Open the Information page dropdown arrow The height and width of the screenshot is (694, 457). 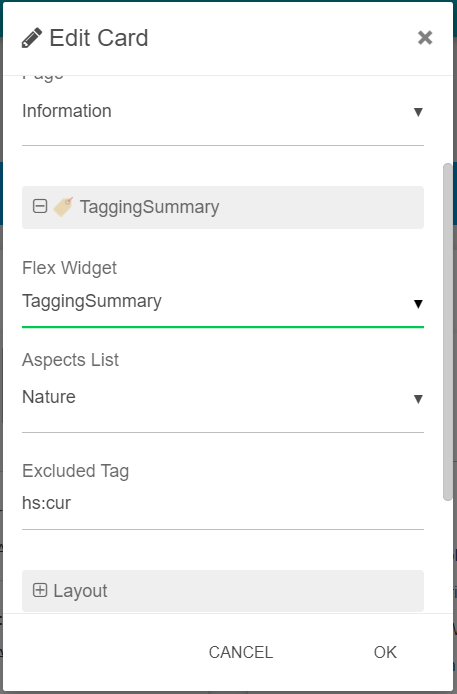418,112
